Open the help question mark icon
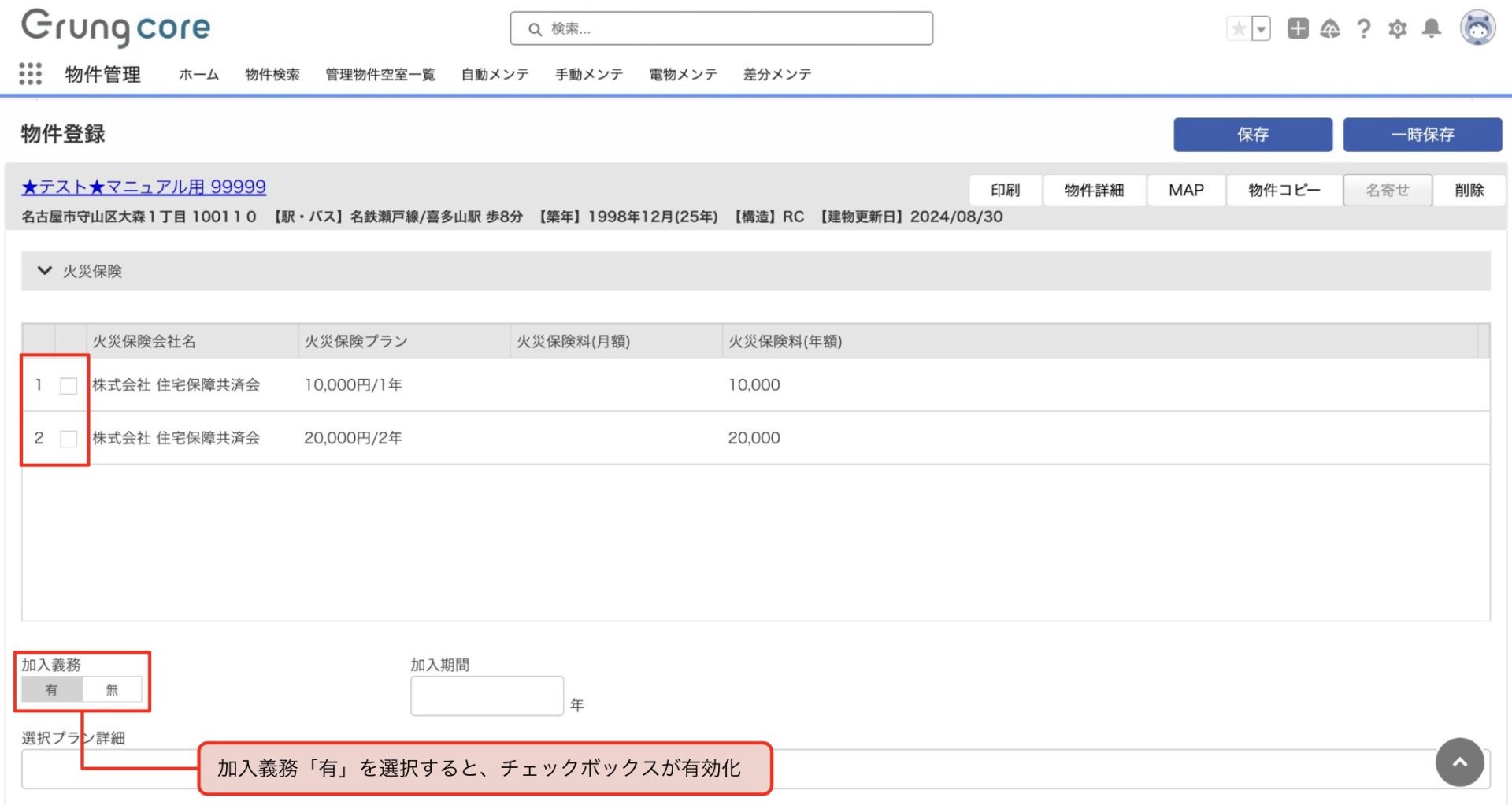This screenshot has height=805, width=1512. pyautogui.click(x=1363, y=29)
